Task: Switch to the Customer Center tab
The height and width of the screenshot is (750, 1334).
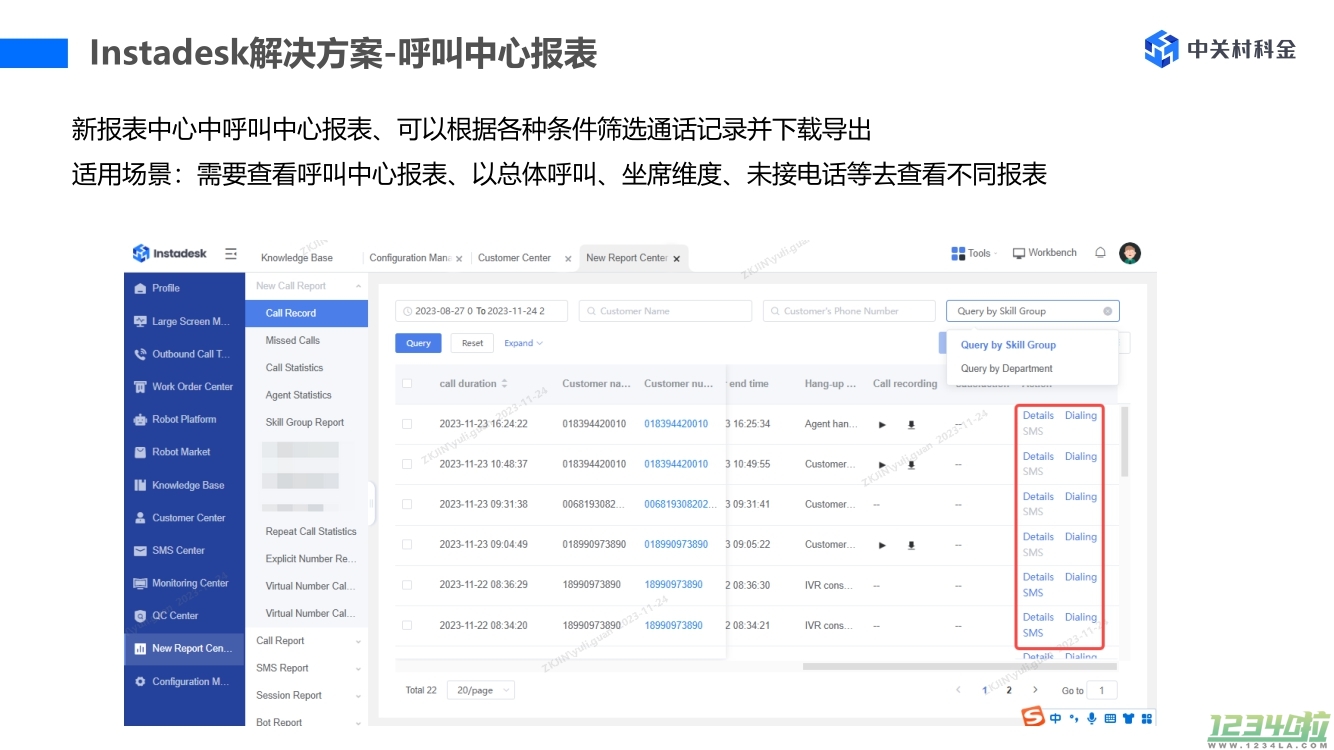Action: click(514, 258)
